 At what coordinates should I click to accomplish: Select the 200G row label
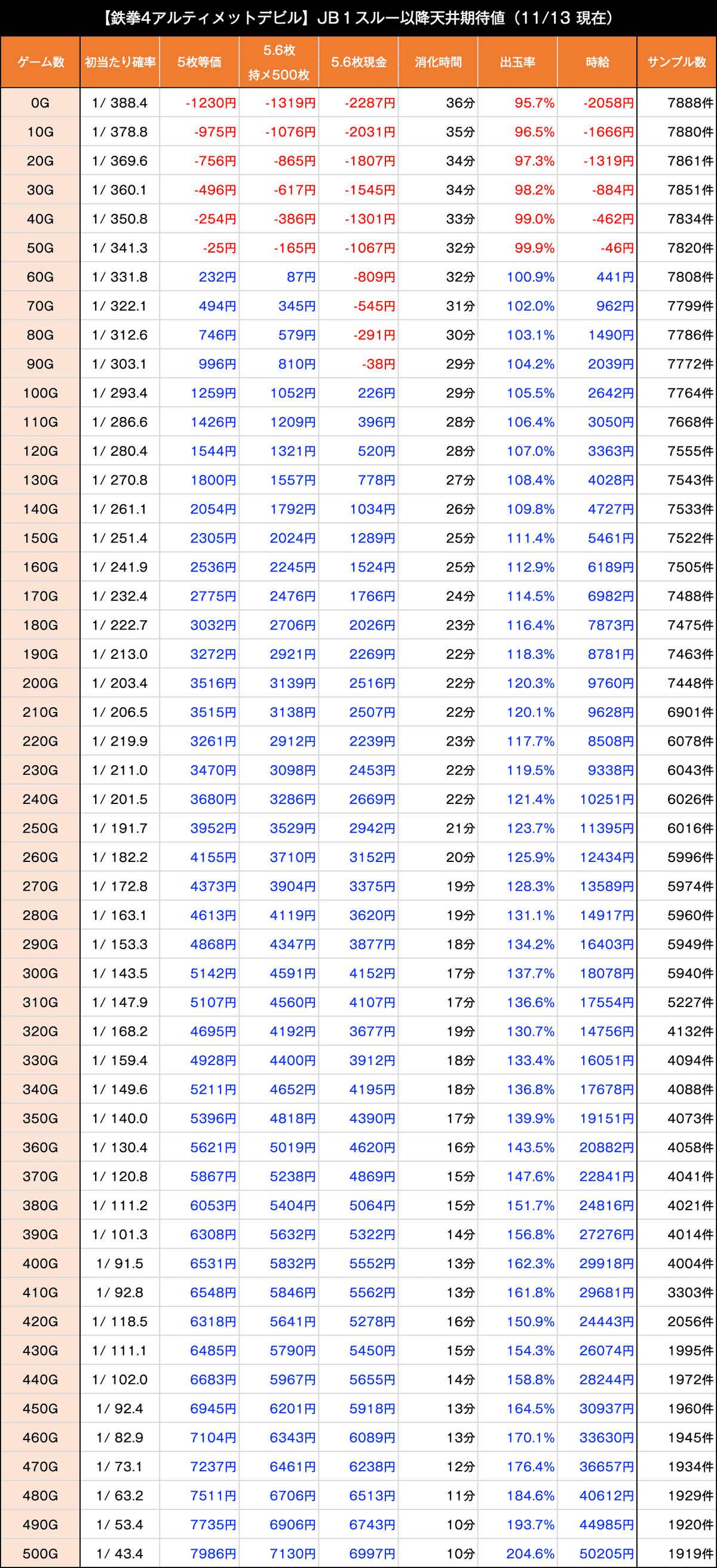[40, 683]
